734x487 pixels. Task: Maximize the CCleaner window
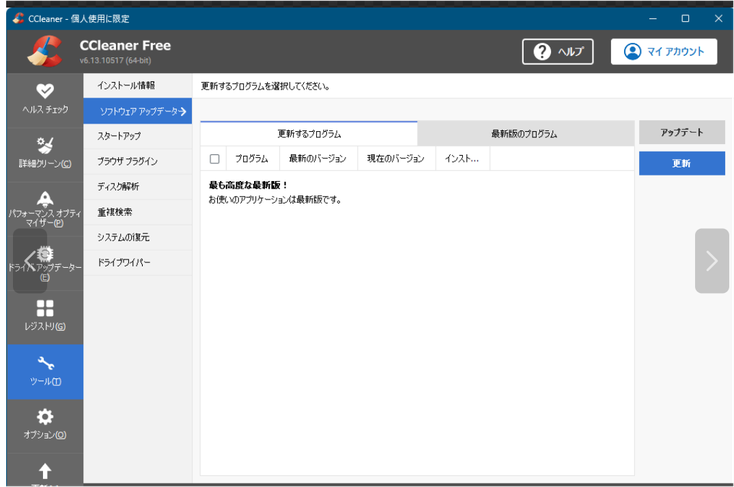[685, 19]
